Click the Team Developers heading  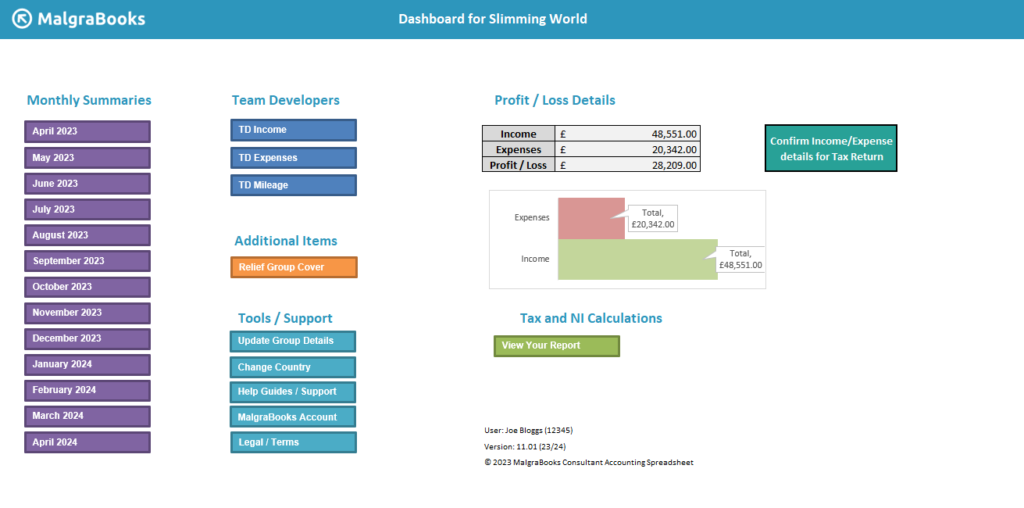pyautogui.click(x=285, y=101)
